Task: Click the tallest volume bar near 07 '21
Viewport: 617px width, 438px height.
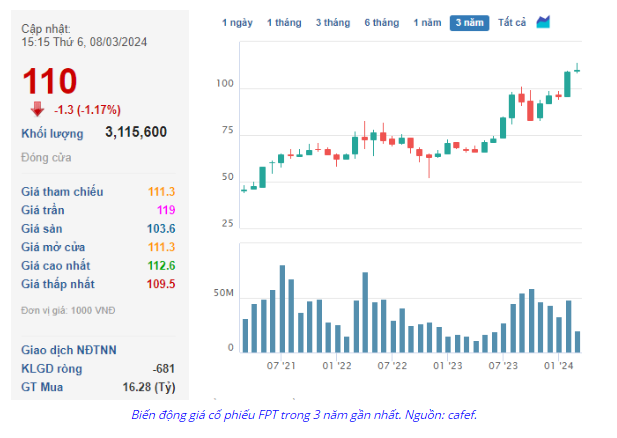Action: point(282,308)
